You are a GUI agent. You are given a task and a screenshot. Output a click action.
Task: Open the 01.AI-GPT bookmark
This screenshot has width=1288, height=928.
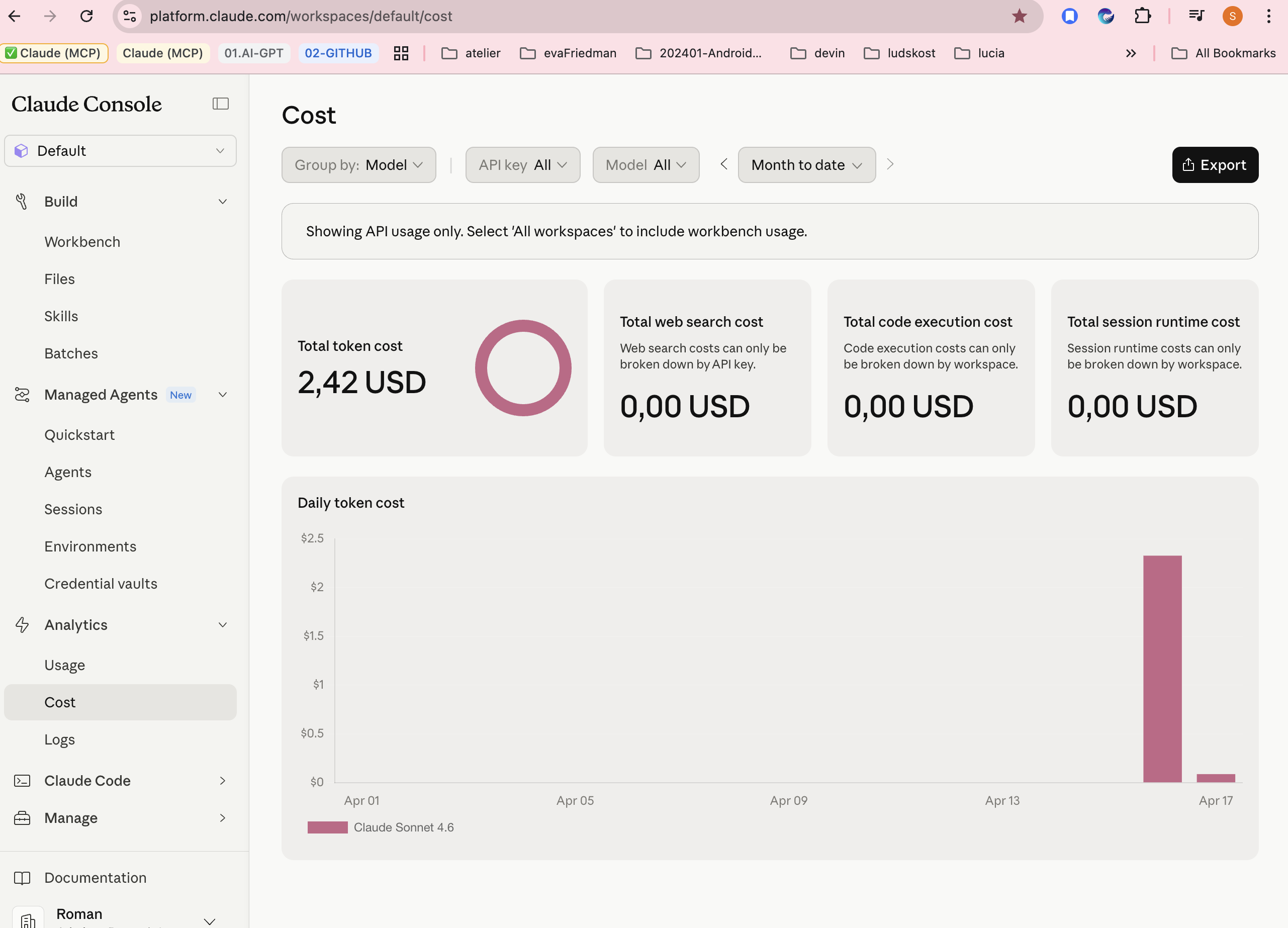tap(254, 53)
